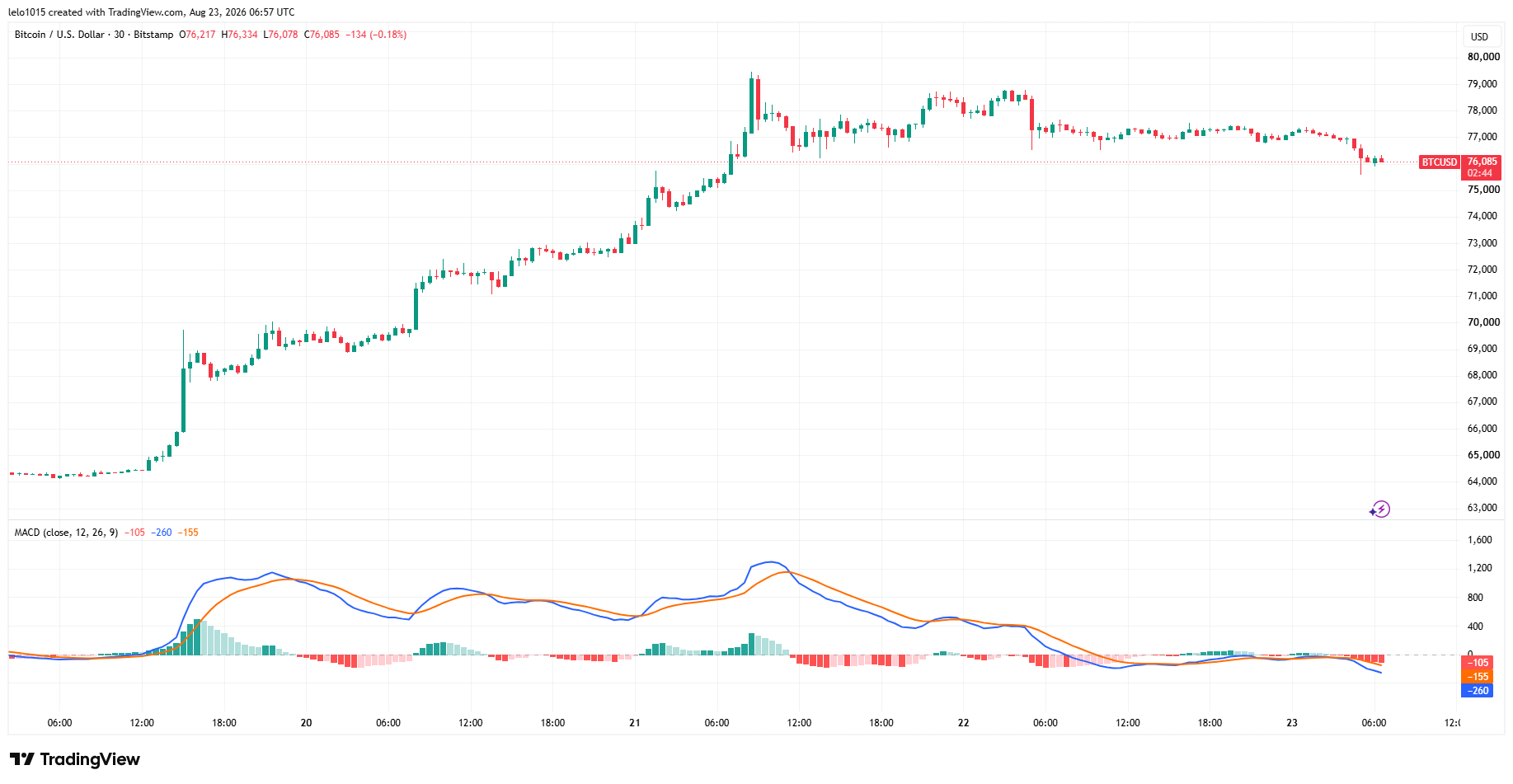Click the MACD (close, 12, 26, 9) legend title
1513x784 pixels.
pos(66,533)
